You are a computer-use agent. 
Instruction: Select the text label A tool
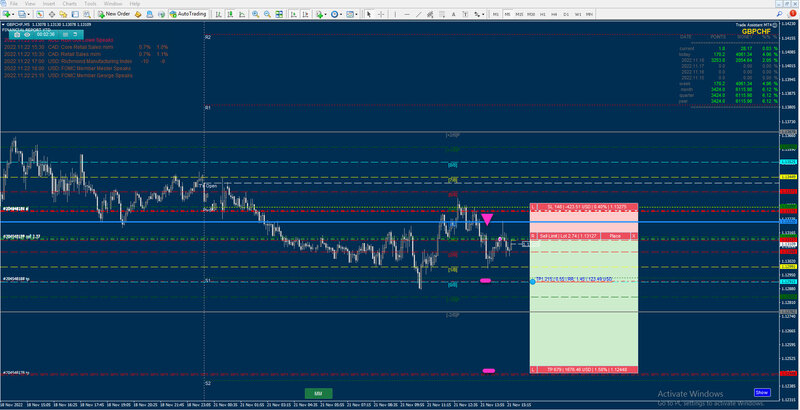[453, 14]
